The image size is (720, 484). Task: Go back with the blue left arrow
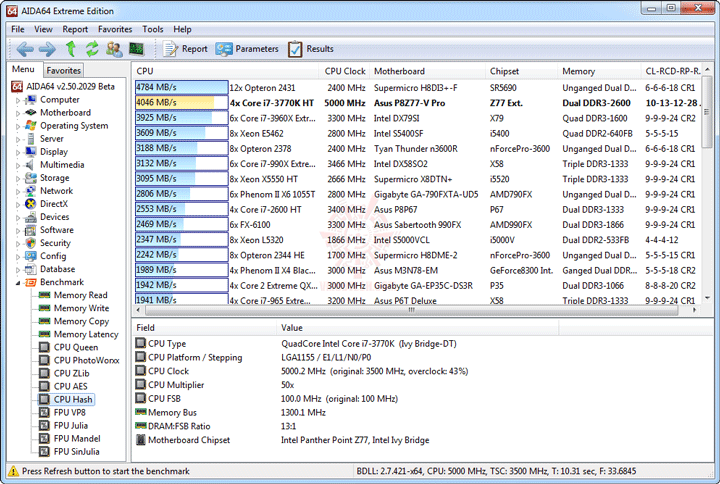(x=25, y=49)
